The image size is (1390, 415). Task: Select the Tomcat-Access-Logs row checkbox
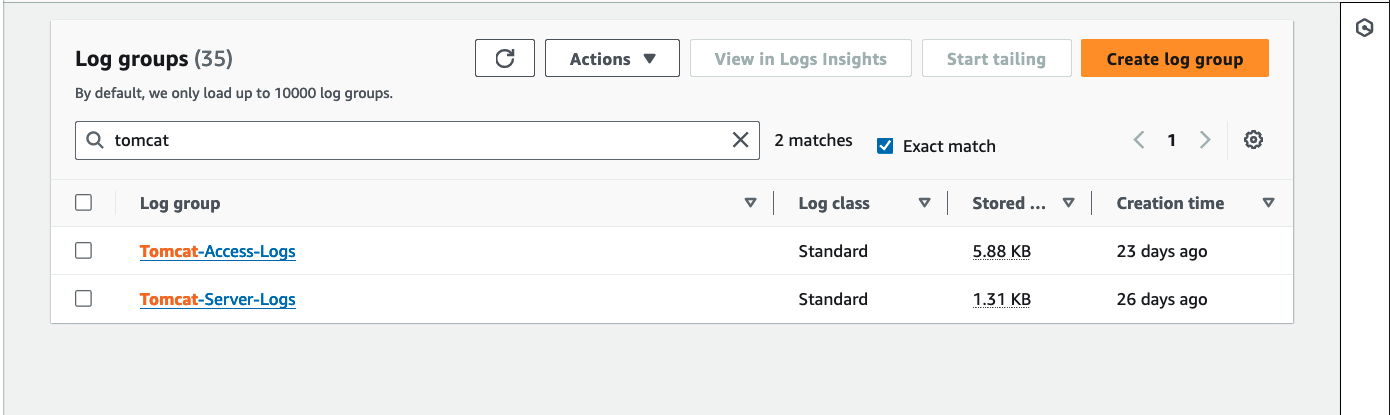(84, 251)
